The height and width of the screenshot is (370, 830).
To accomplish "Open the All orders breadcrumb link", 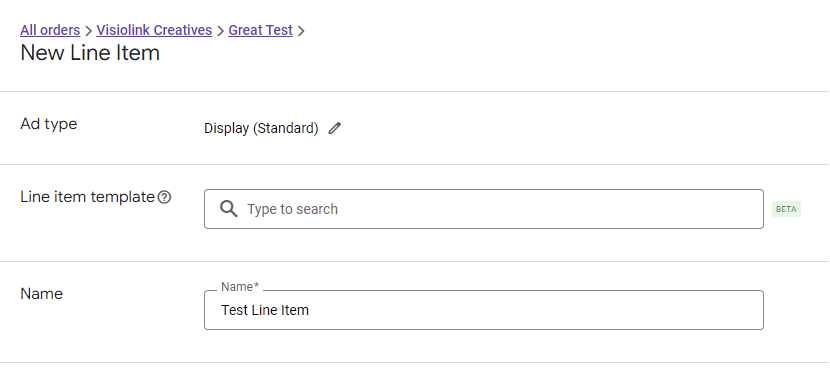I will 50,30.
